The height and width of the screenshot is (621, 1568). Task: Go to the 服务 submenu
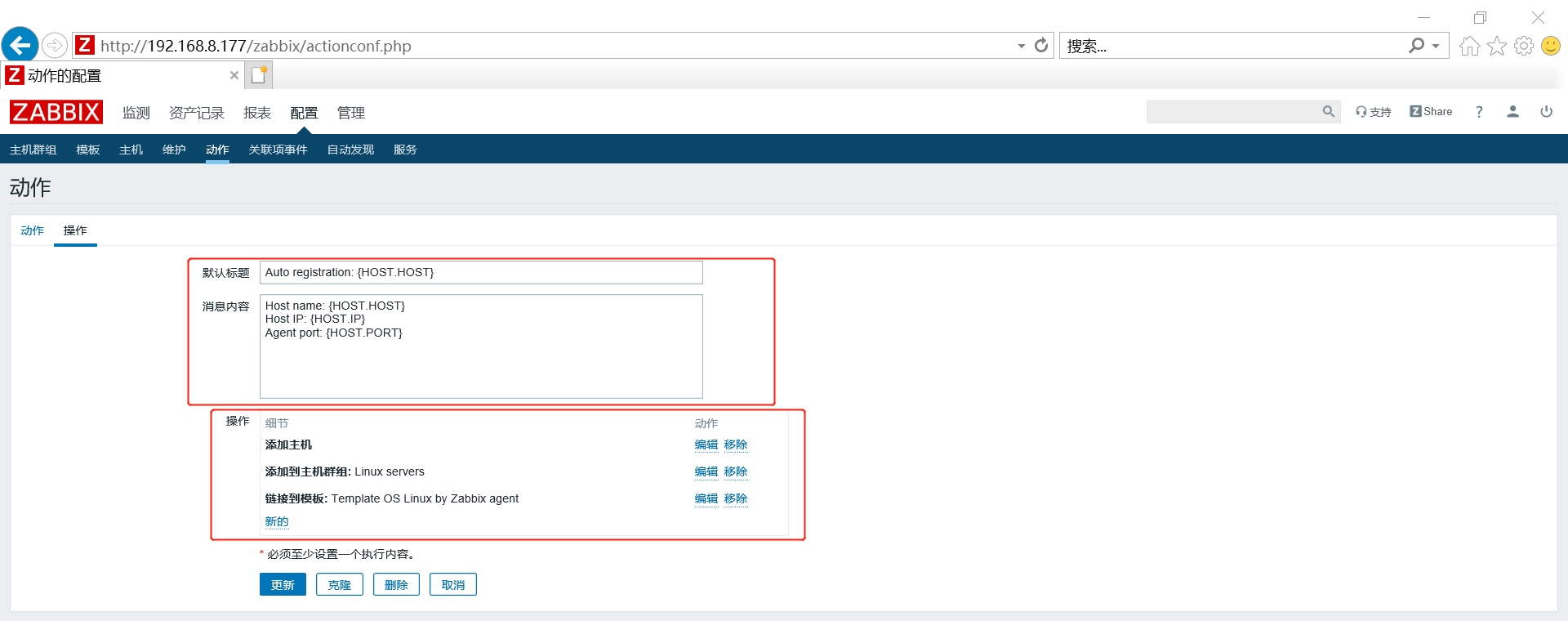click(x=406, y=150)
